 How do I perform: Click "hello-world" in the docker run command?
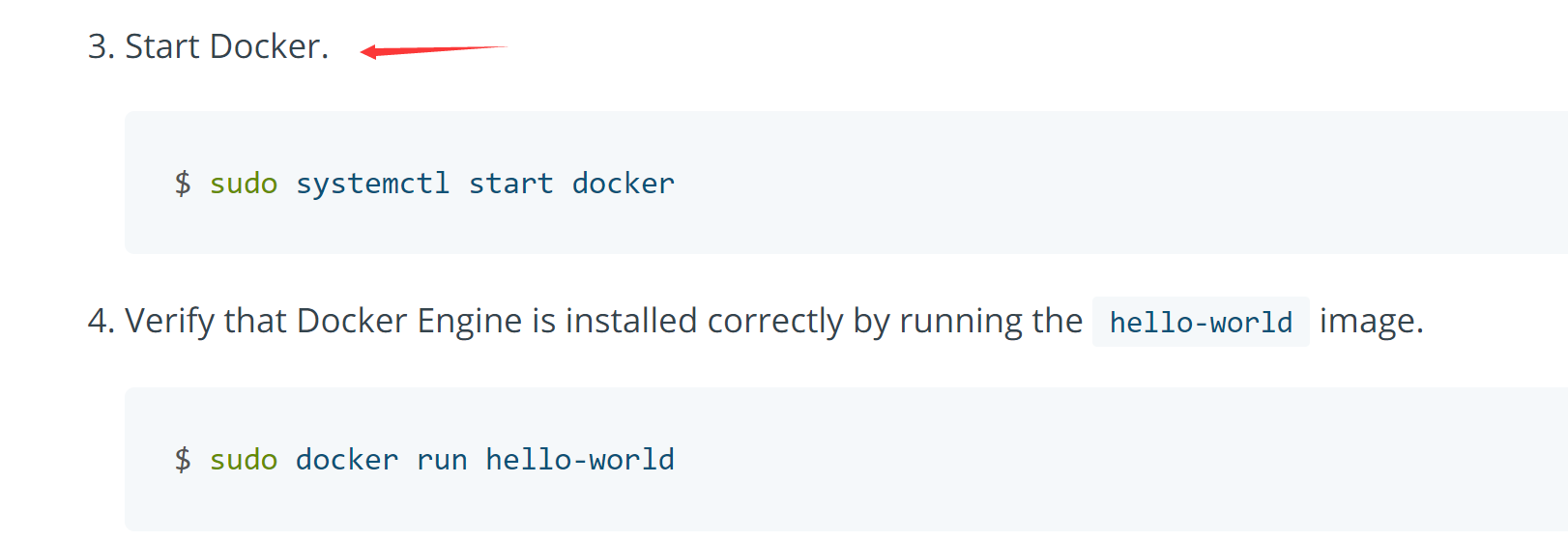pos(580,460)
